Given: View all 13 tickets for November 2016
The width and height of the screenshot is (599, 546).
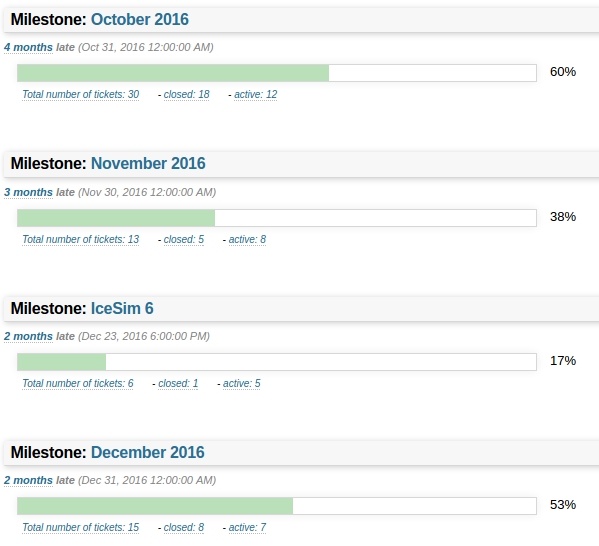Looking at the screenshot, I should 81,240.
